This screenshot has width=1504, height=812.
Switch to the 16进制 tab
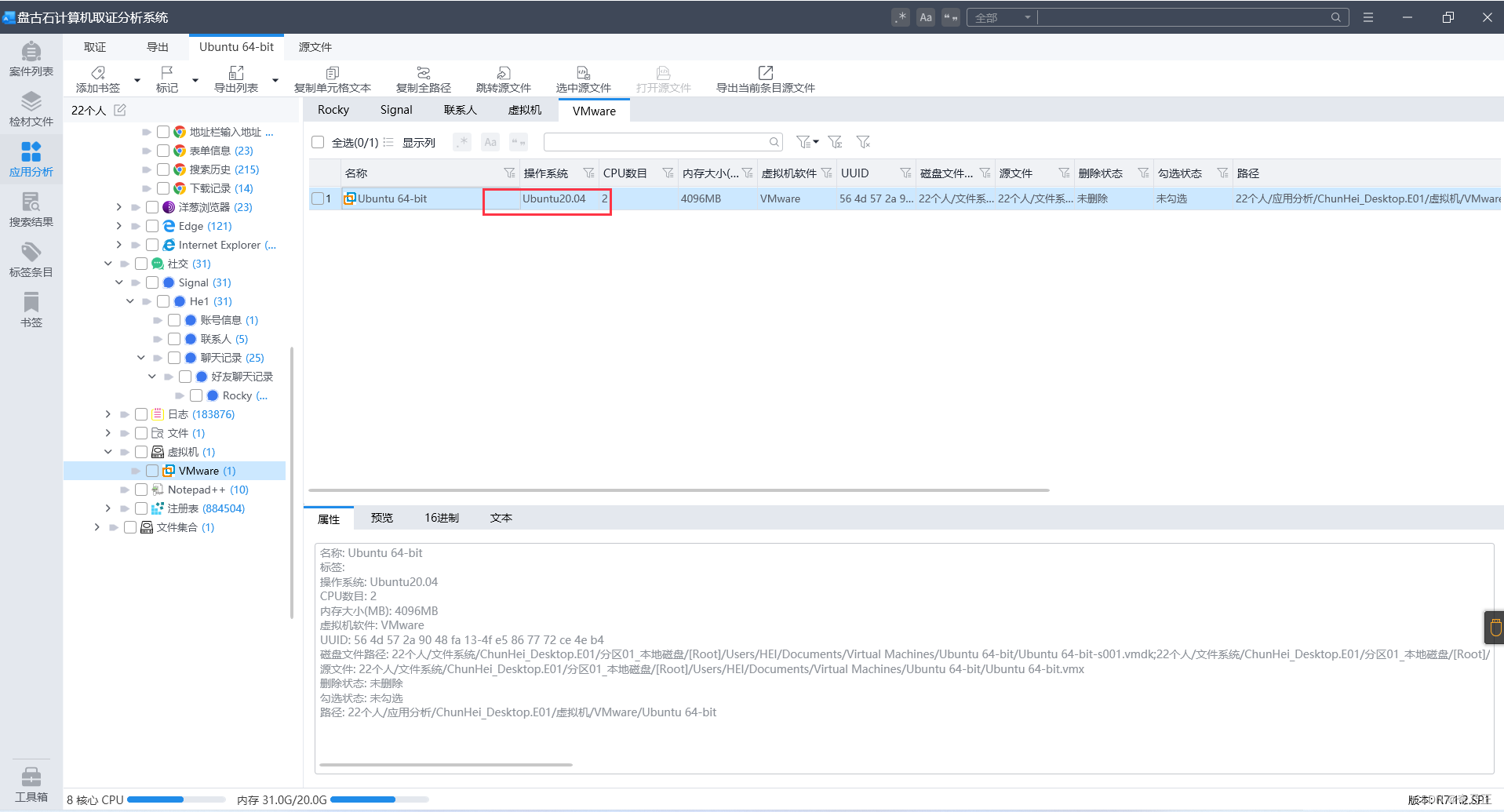click(442, 518)
